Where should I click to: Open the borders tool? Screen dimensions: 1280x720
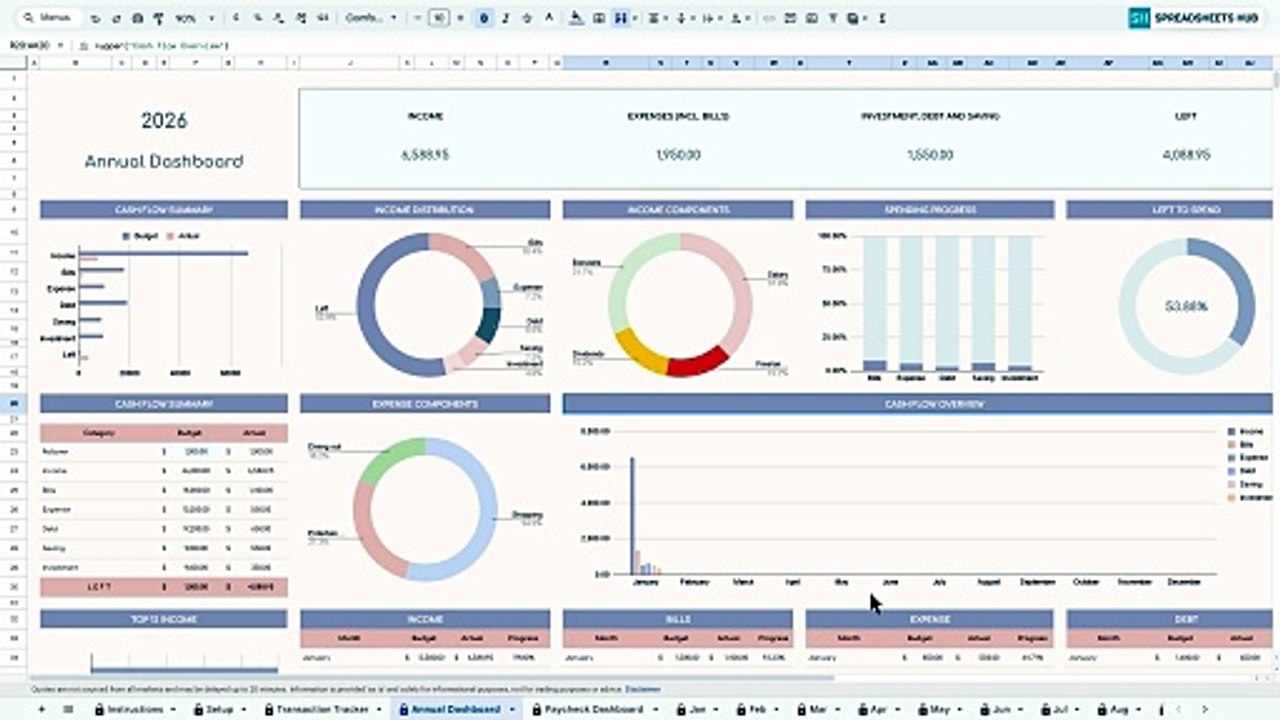(x=599, y=18)
